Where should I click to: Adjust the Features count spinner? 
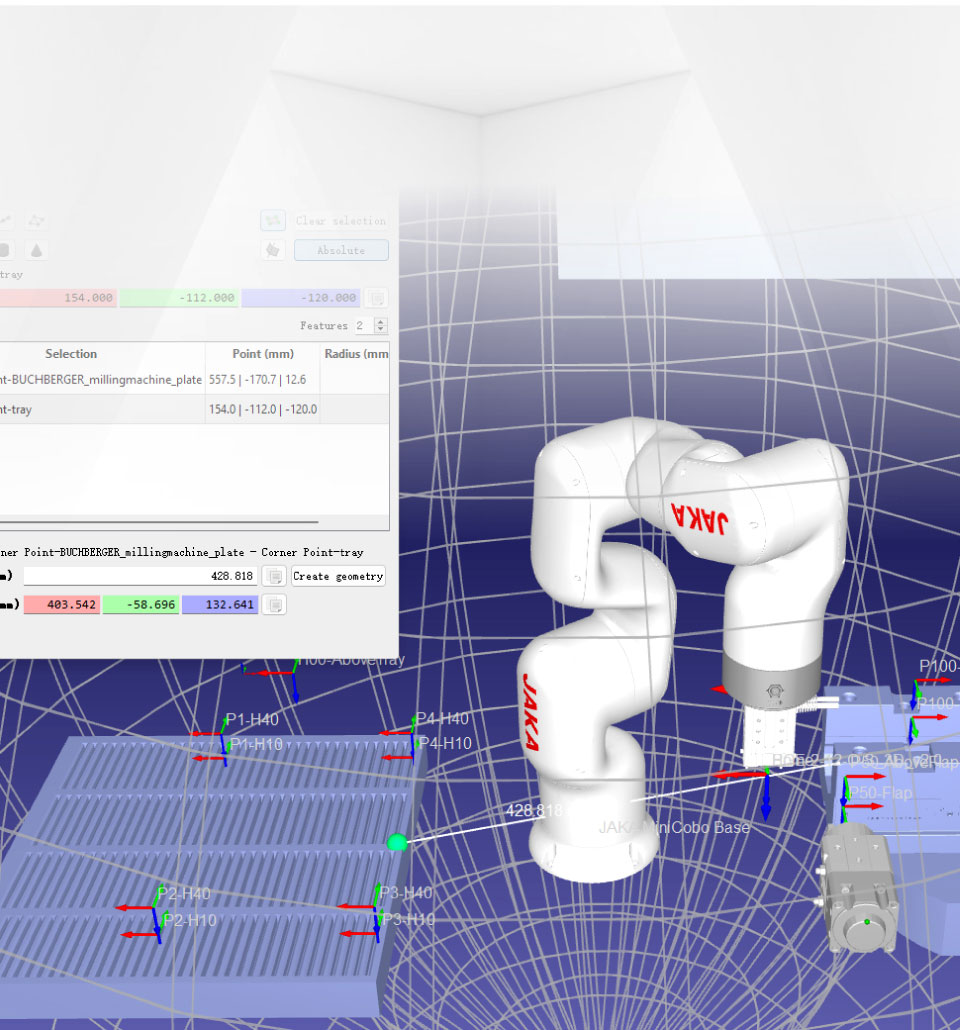coord(380,326)
